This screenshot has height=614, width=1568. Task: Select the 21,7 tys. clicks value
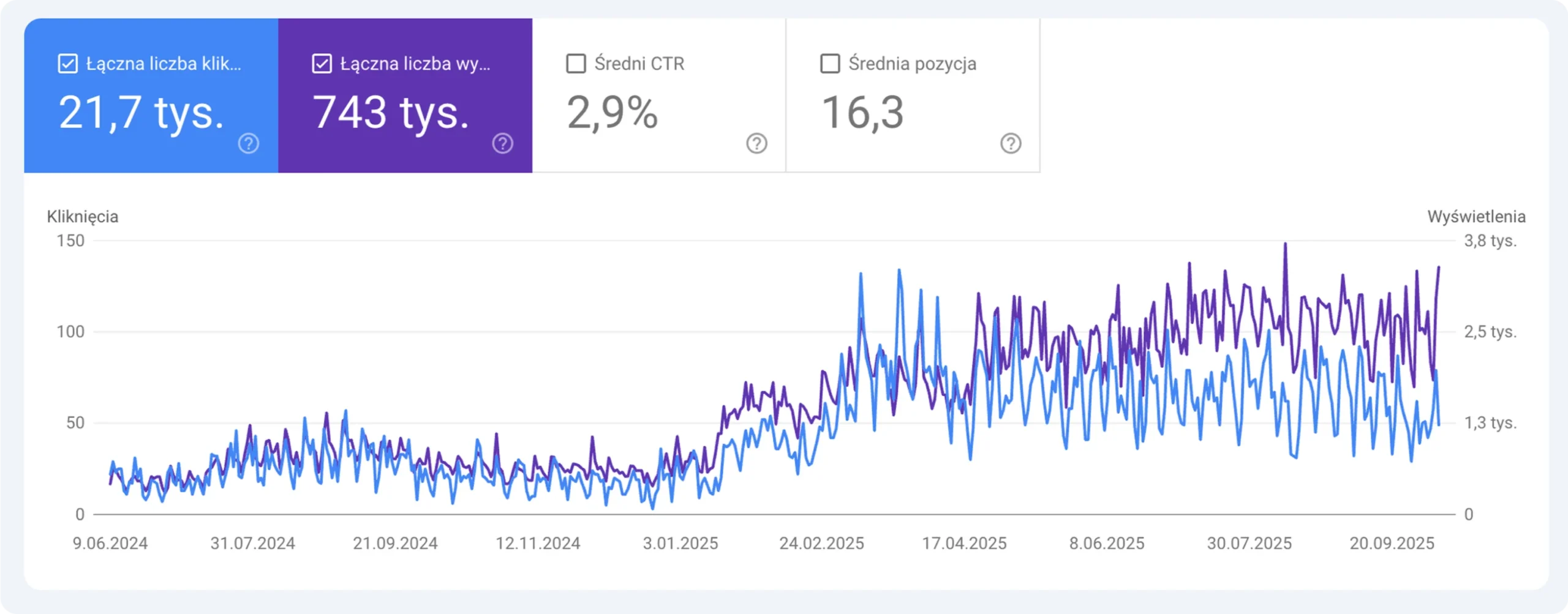[141, 113]
